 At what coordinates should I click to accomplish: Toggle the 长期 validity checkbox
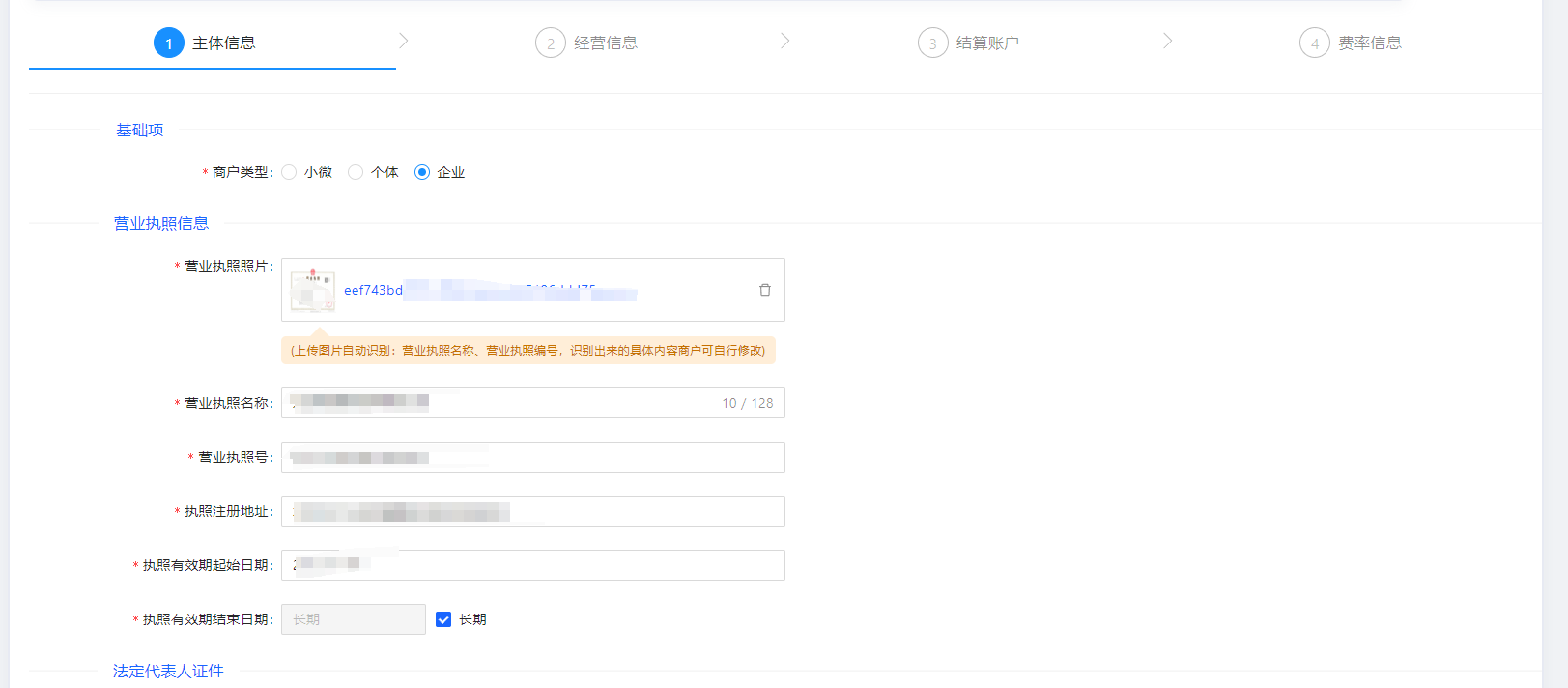(x=443, y=619)
